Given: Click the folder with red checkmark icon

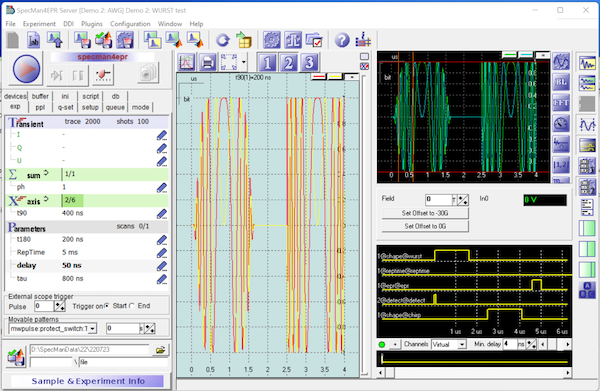Looking at the screenshot, I should (314, 40).
